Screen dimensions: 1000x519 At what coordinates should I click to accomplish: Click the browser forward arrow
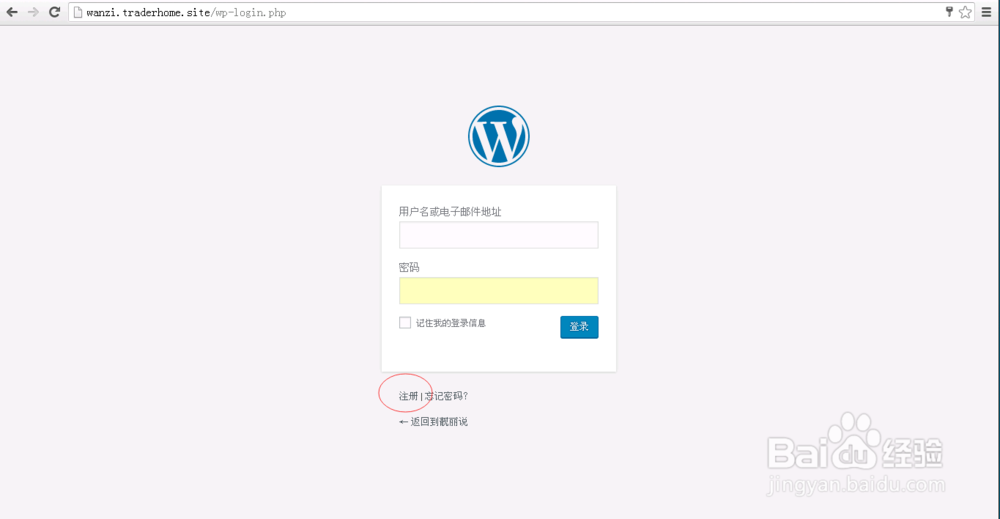tap(33, 12)
